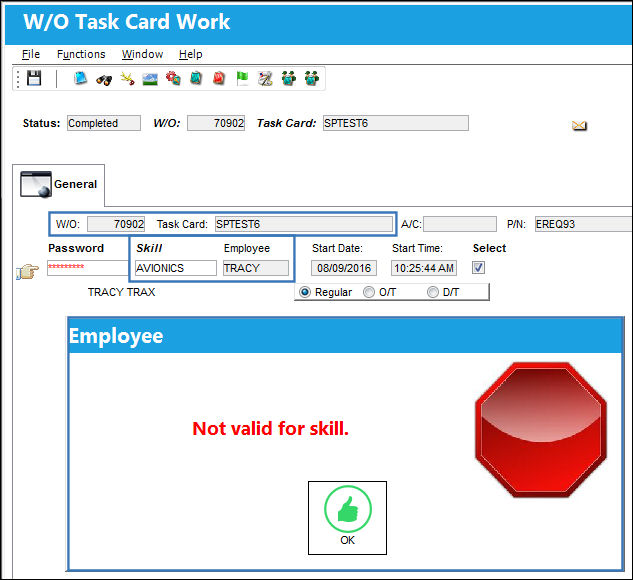Click the red stop sign icon

tap(541, 429)
